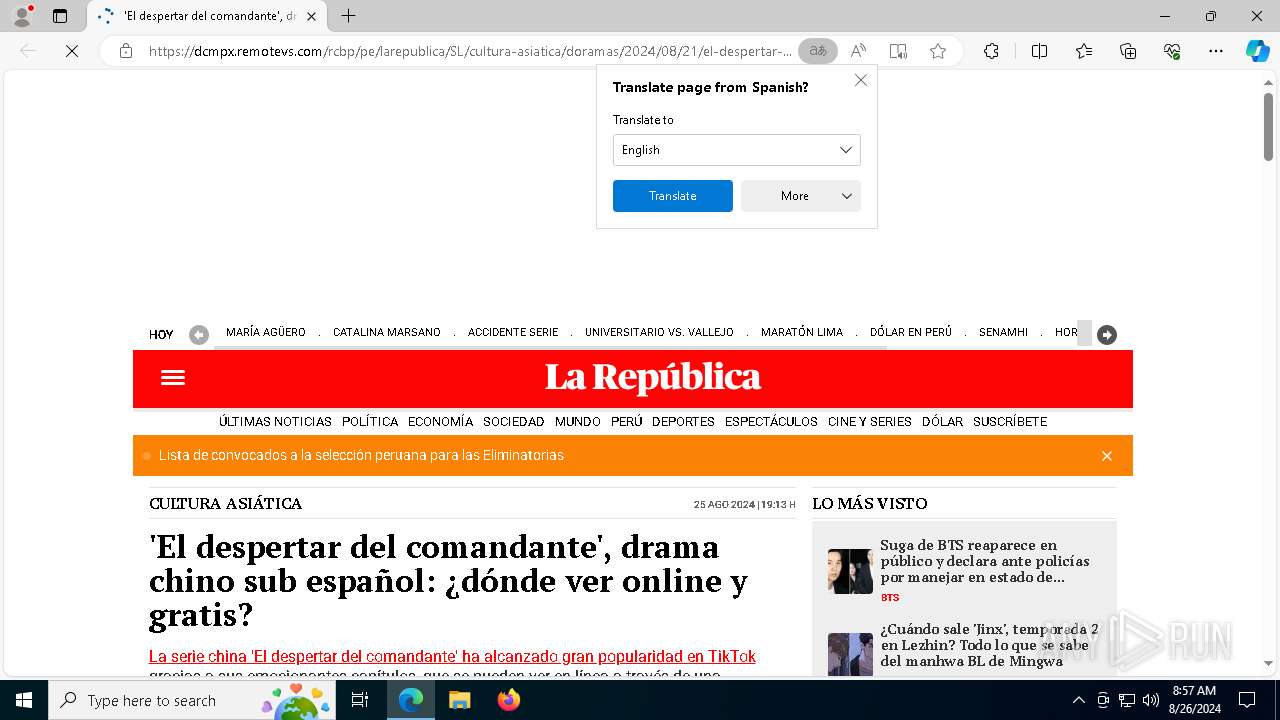The image size is (1280, 720).
Task: Stop loading the page
Action: pos(72,51)
